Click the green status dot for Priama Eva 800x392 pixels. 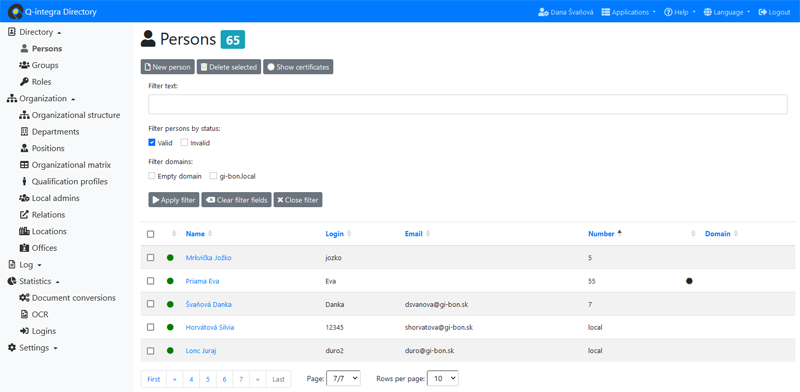[170, 281]
